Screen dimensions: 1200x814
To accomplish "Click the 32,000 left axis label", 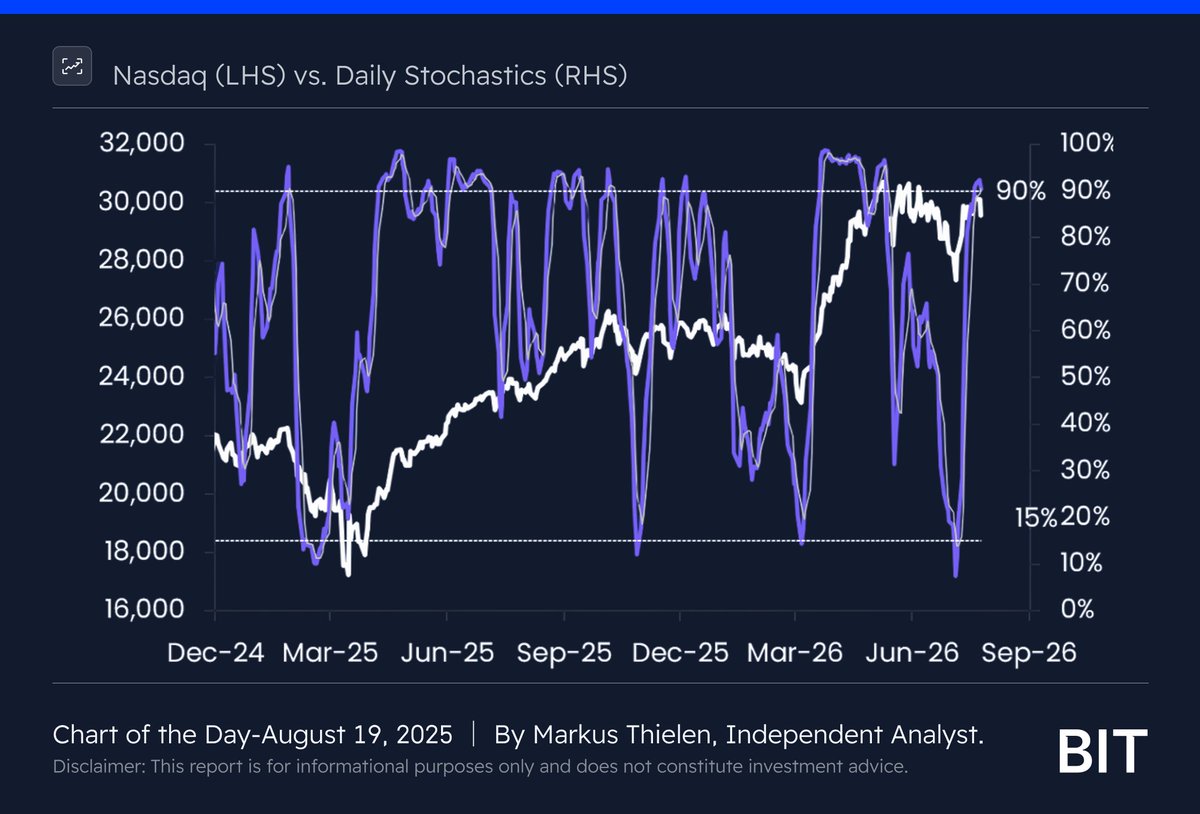I will click(x=141, y=143).
